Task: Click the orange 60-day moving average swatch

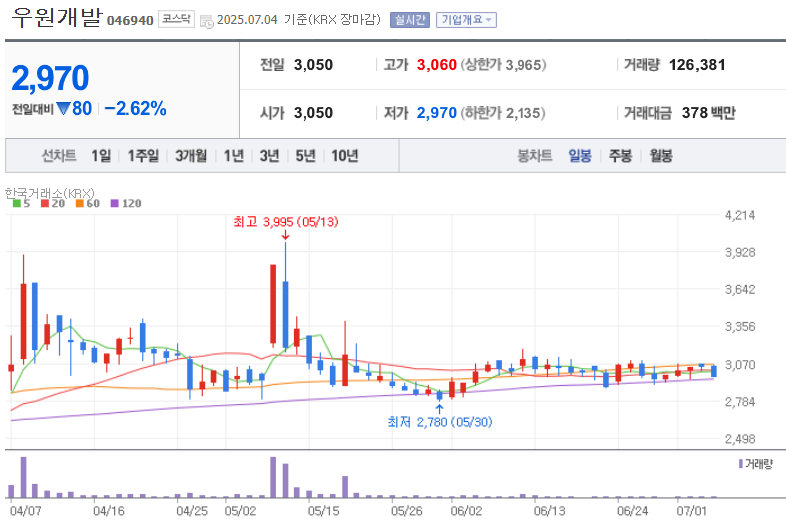Action: point(80,204)
